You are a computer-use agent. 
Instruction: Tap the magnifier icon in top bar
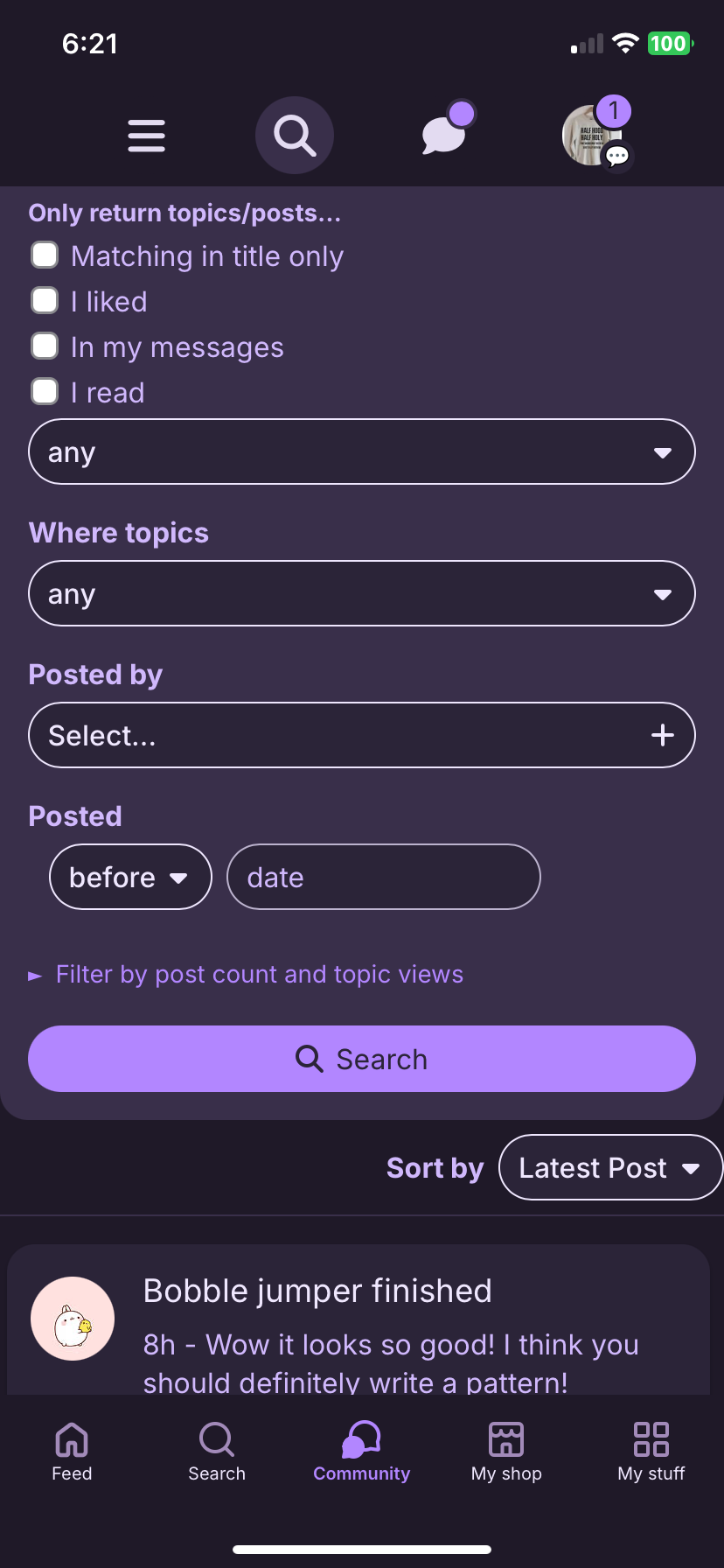click(x=295, y=136)
